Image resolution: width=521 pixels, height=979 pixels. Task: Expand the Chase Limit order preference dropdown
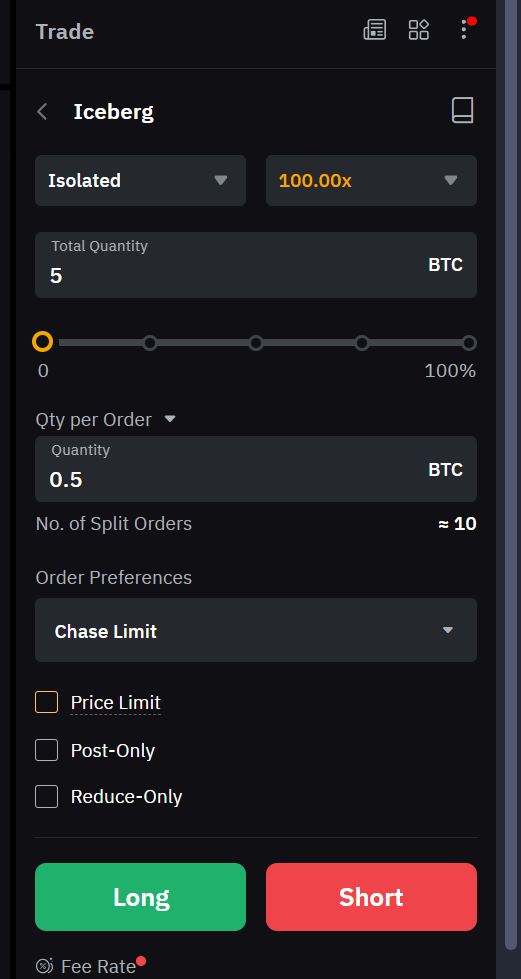(256, 630)
